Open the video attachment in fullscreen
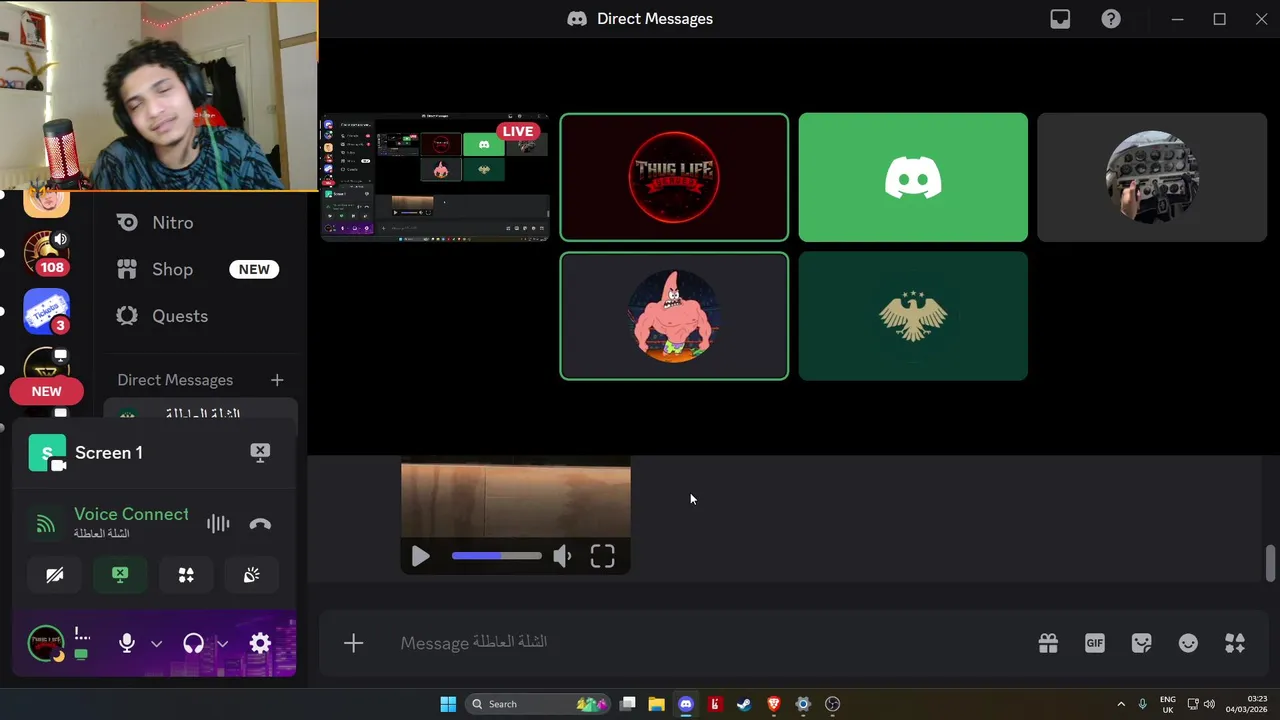This screenshot has width=1280, height=720. [x=602, y=556]
